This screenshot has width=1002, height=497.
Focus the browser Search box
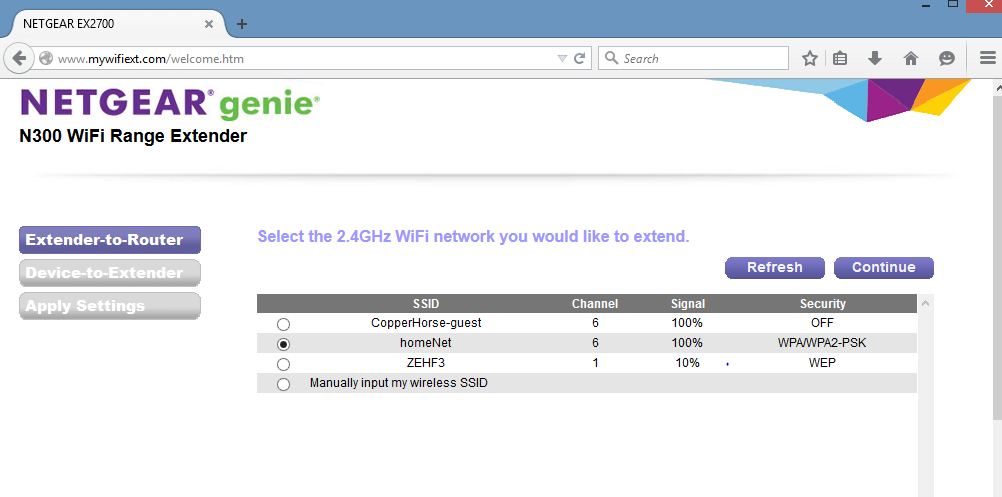pos(693,58)
